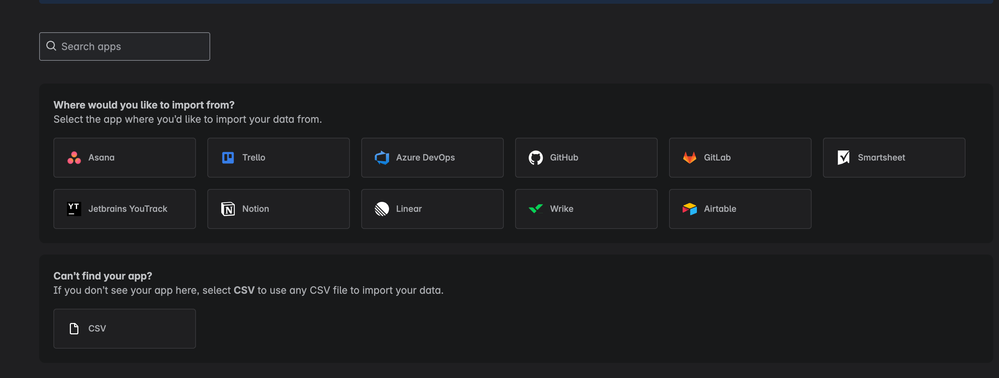Select GitHub as import source
This screenshot has width=999, height=378.
coord(586,157)
